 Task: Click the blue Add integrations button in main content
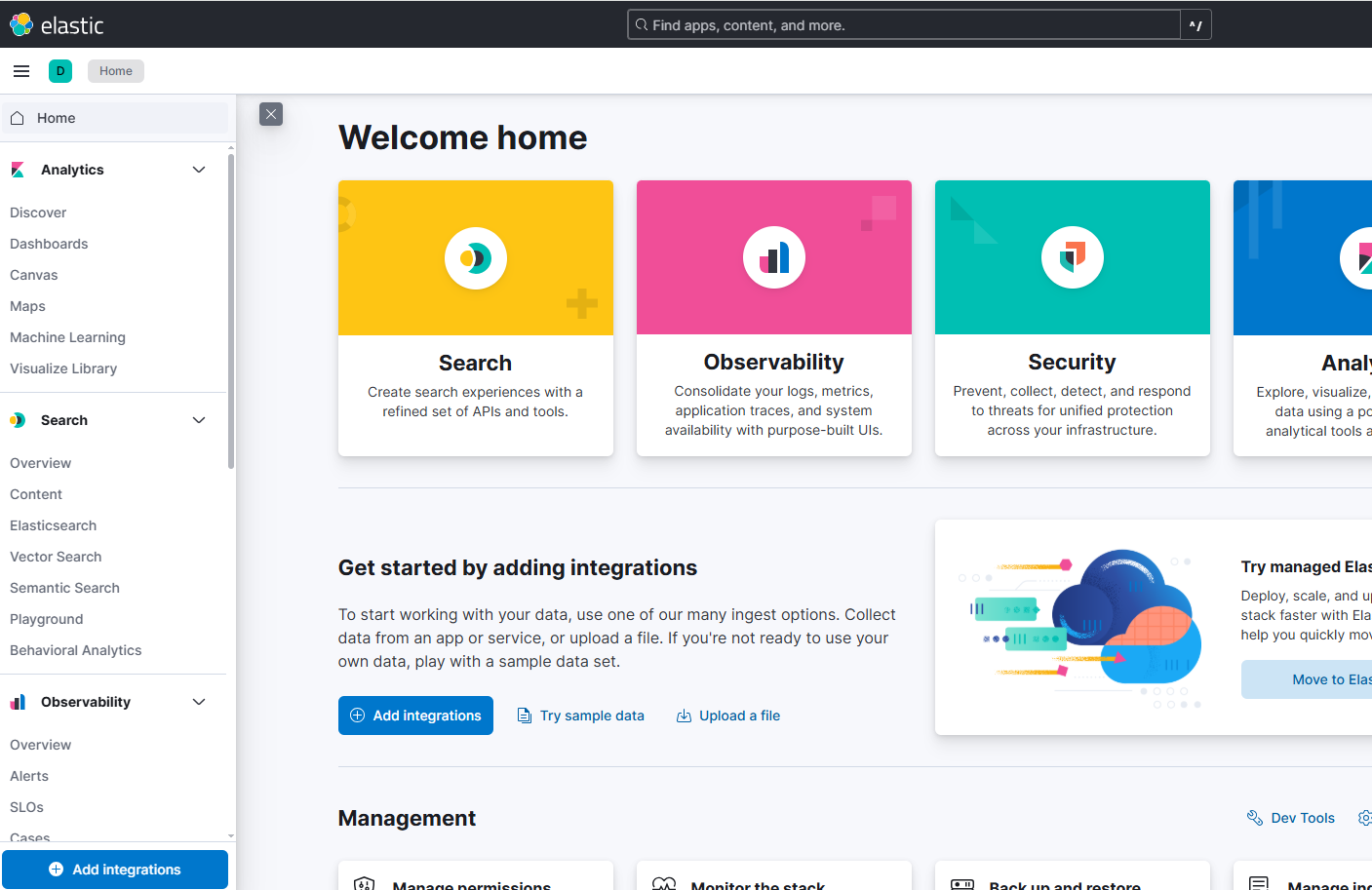tap(415, 716)
